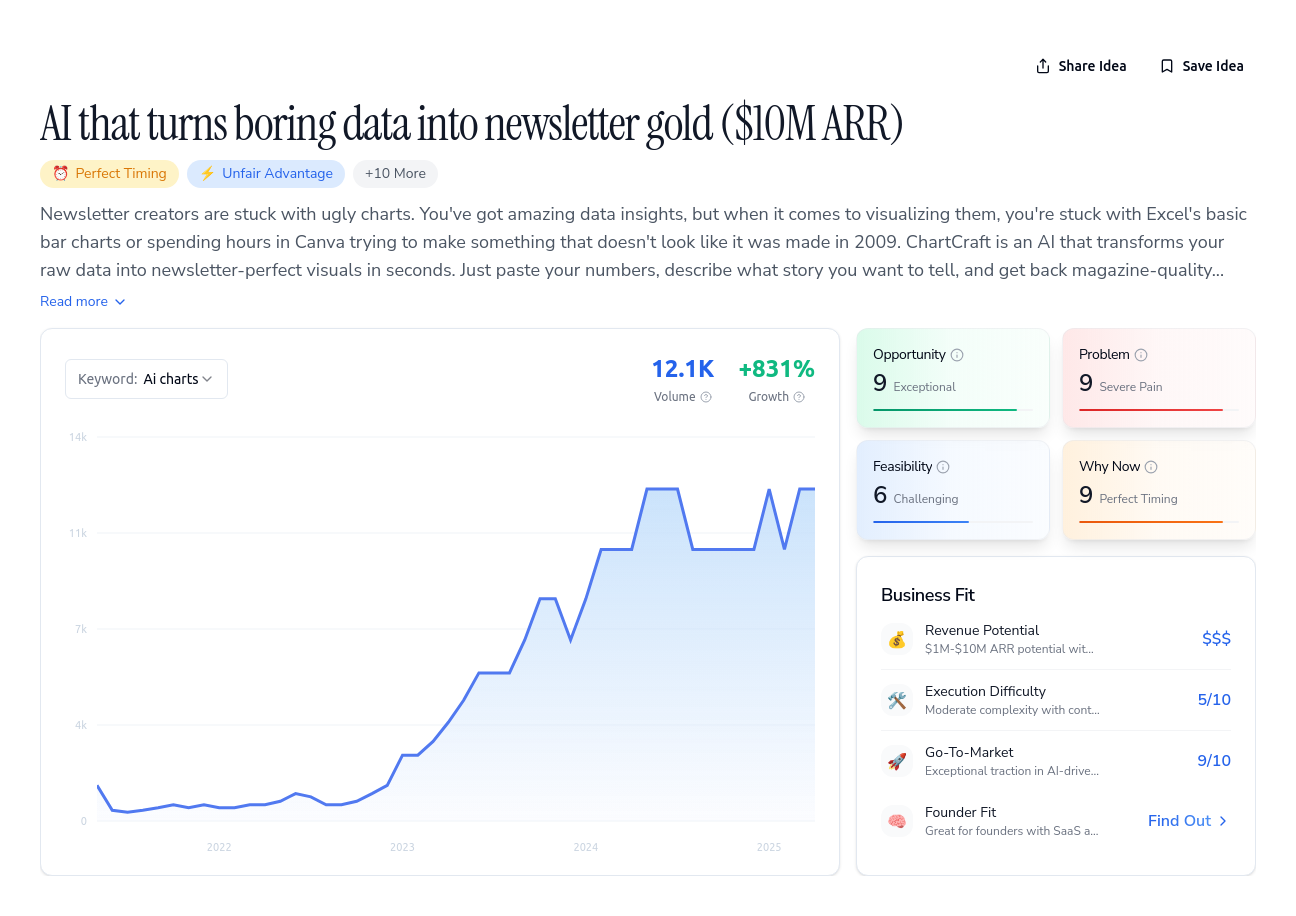1296x916 pixels.
Task: Click the 2025 label on chart axis
Action: click(x=769, y=847)
